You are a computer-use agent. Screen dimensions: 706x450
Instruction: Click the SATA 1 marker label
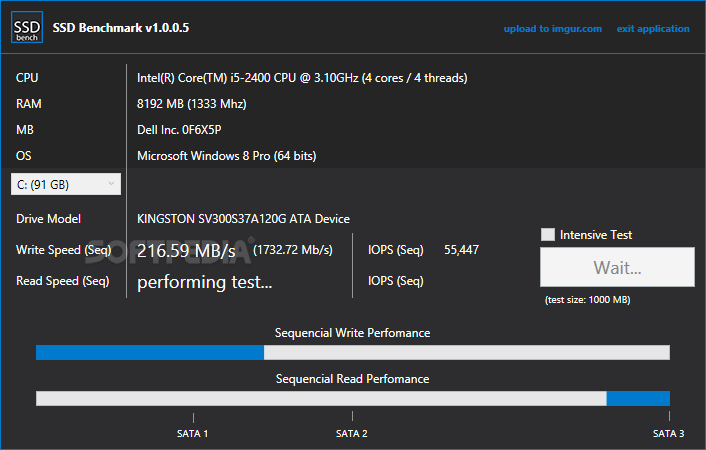point(193,433)
